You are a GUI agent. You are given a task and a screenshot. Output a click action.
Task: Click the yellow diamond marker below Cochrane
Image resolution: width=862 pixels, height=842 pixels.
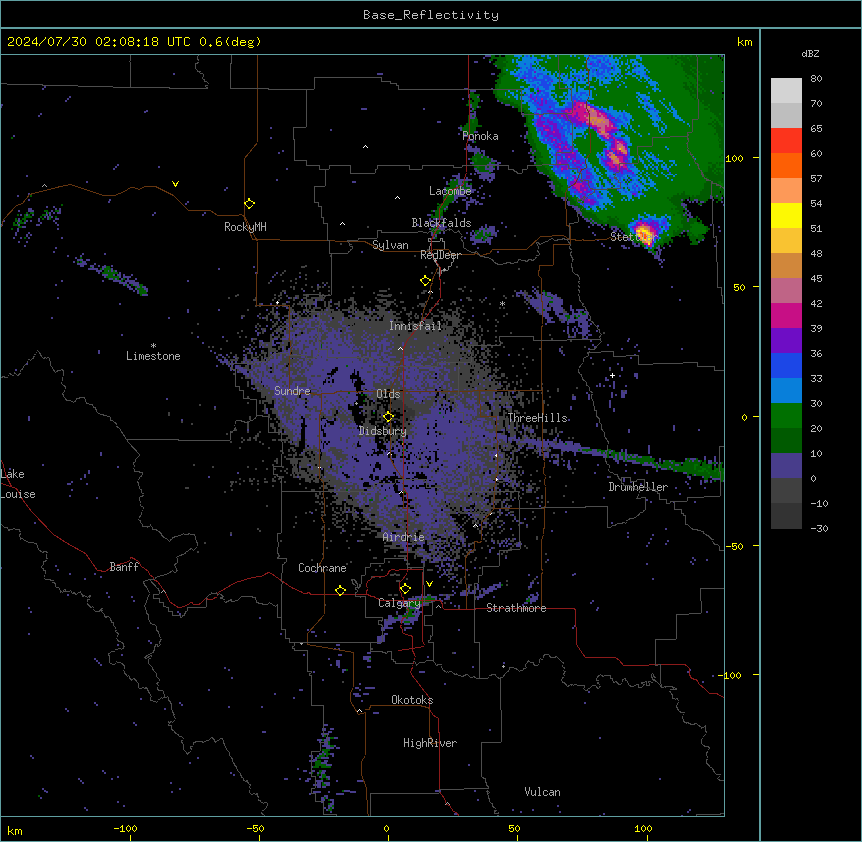click(340, 590)
